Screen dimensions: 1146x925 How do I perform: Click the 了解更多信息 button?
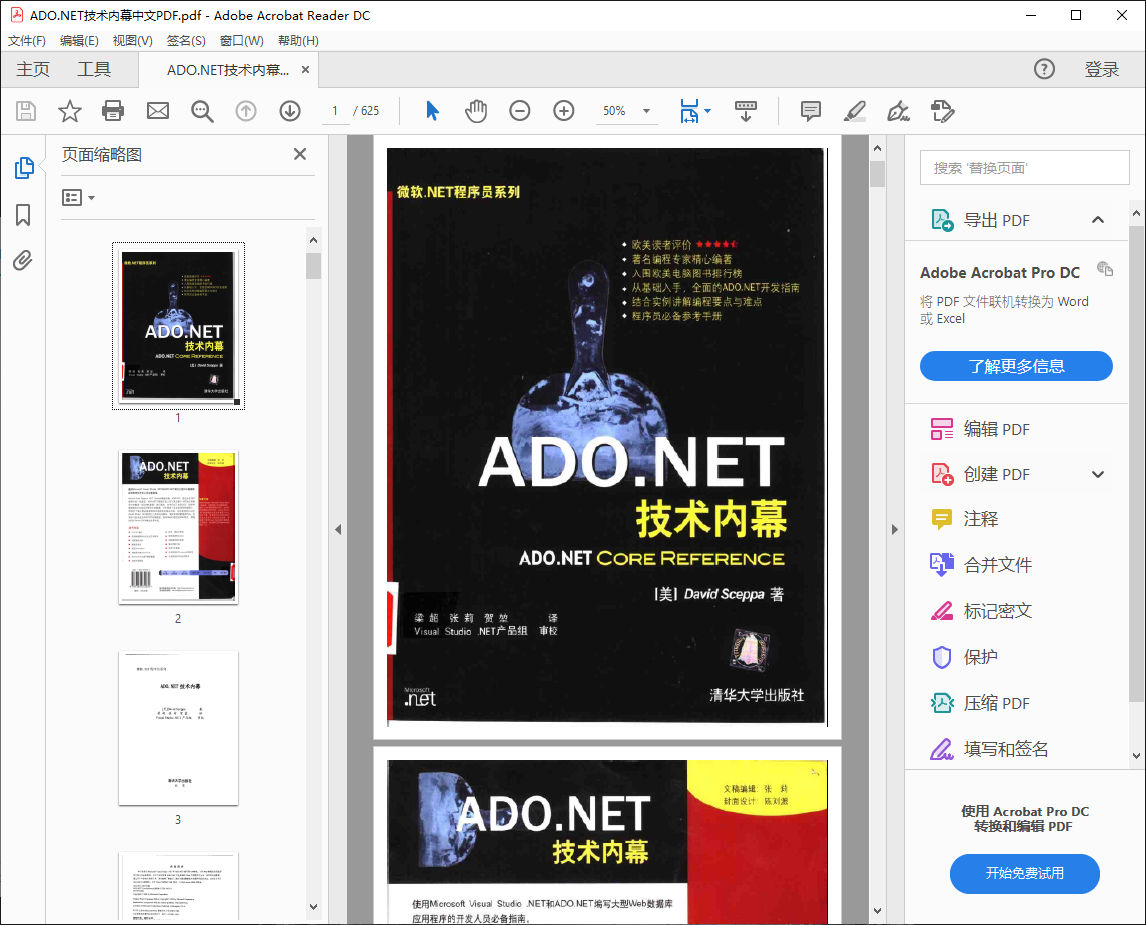point(1017,366)
